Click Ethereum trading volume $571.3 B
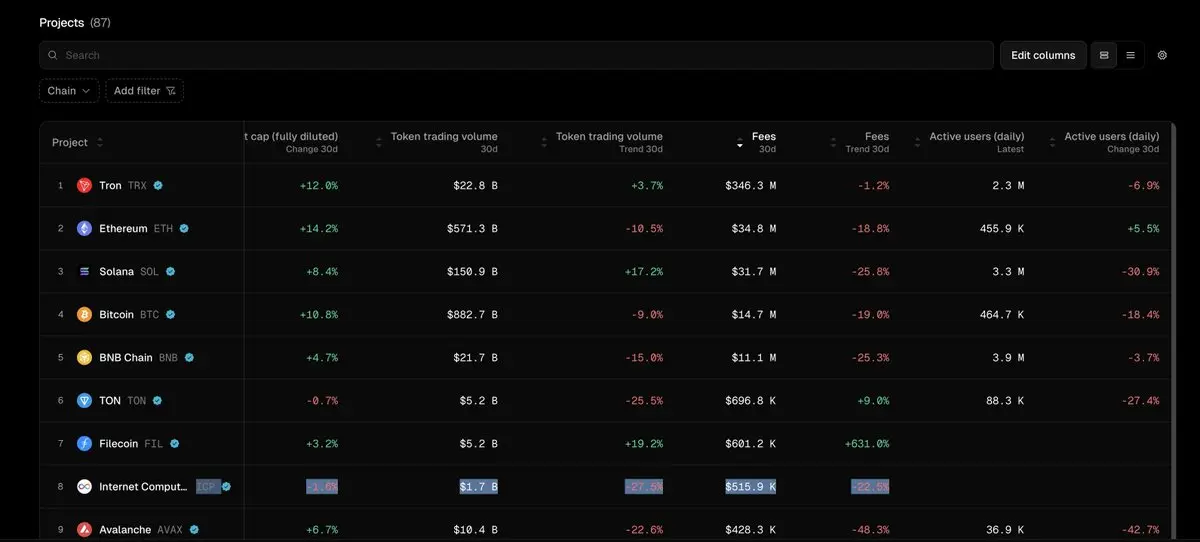Image resolution: width=1200 pixels, height=542 pixels. (472, 229)
